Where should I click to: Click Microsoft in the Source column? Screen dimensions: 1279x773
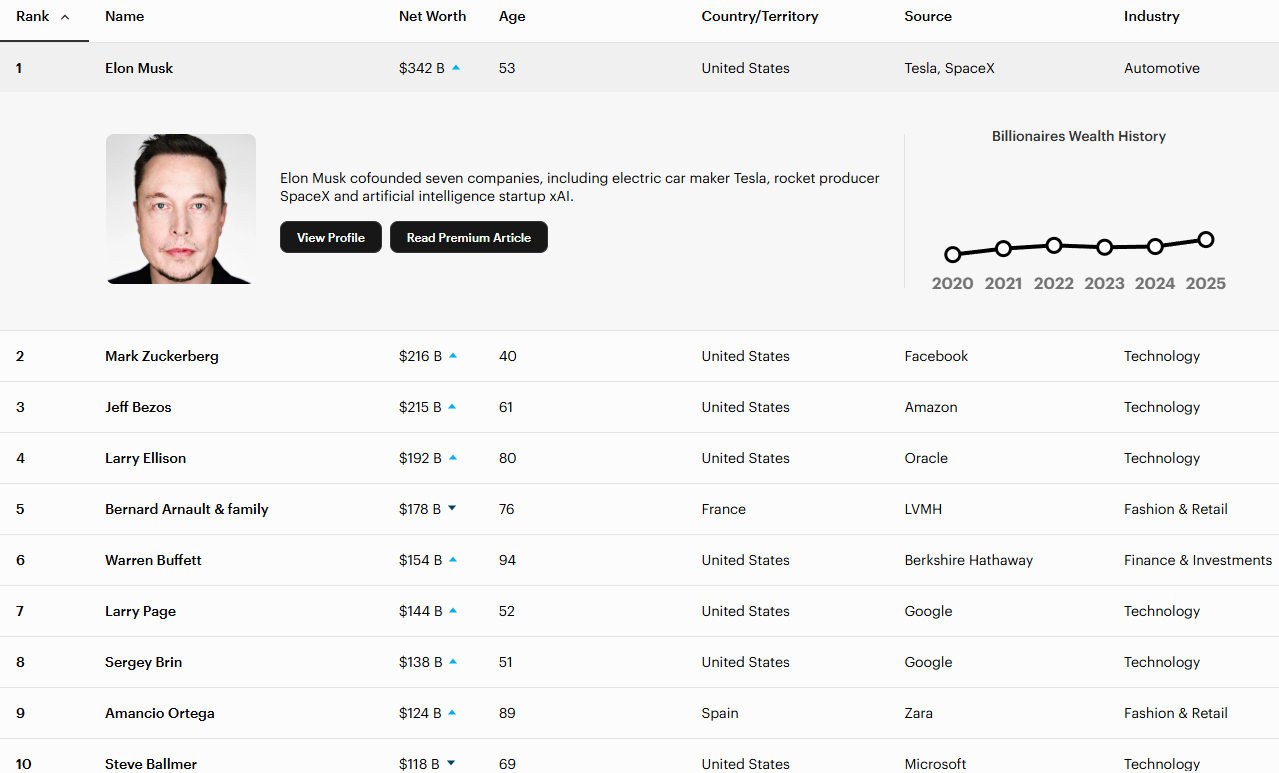click(935, 764)
